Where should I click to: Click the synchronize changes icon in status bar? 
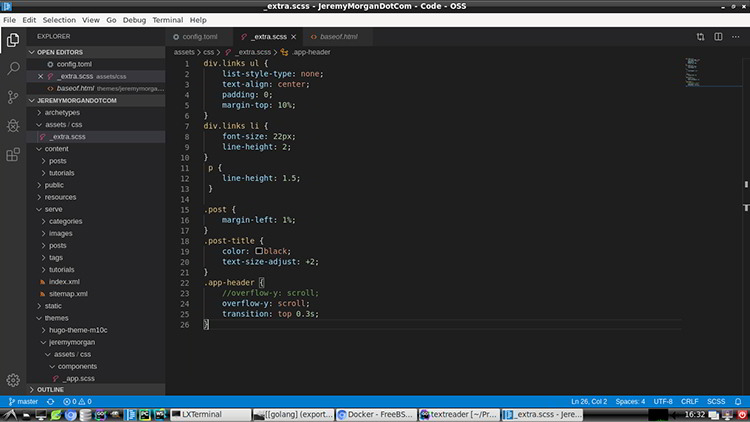click(50, 401)
